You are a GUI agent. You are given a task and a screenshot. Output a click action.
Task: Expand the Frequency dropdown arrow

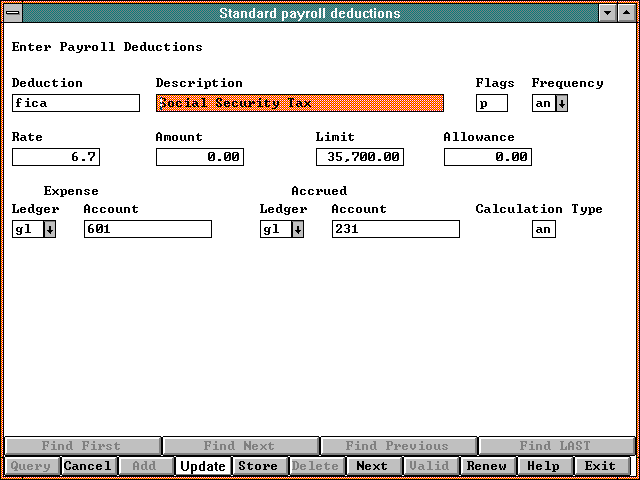point(562,103)
